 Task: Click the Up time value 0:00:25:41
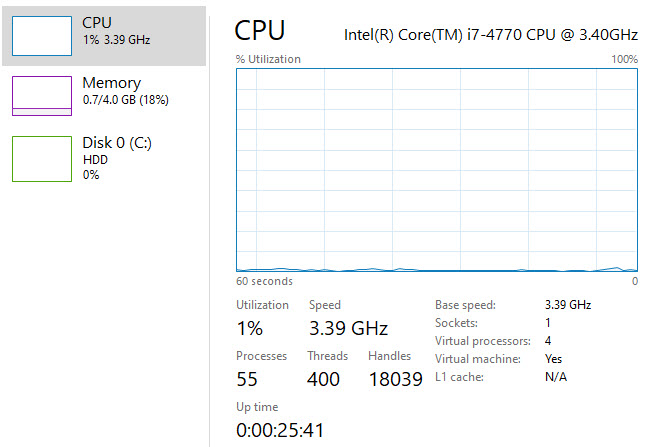(279, 431)
